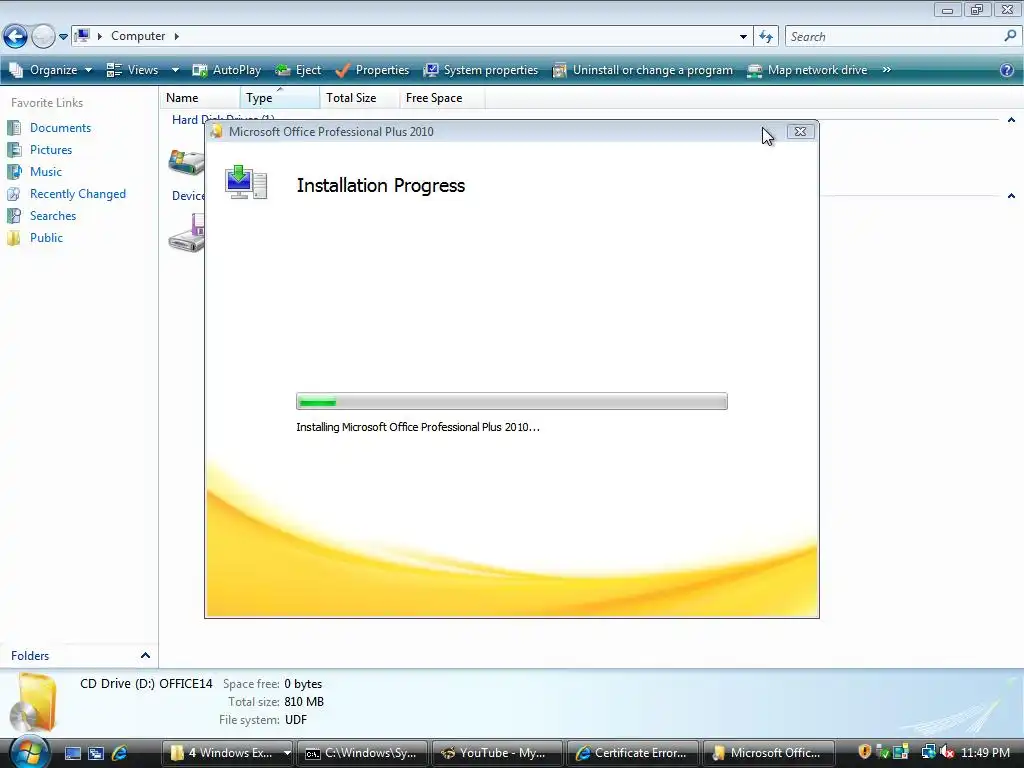Image resolution: width=1024 pixels, height=768 pixels.
Task: Click the Forward navigation arrow in Explorer
Action: pyautogui.click(x=44, y=37)
